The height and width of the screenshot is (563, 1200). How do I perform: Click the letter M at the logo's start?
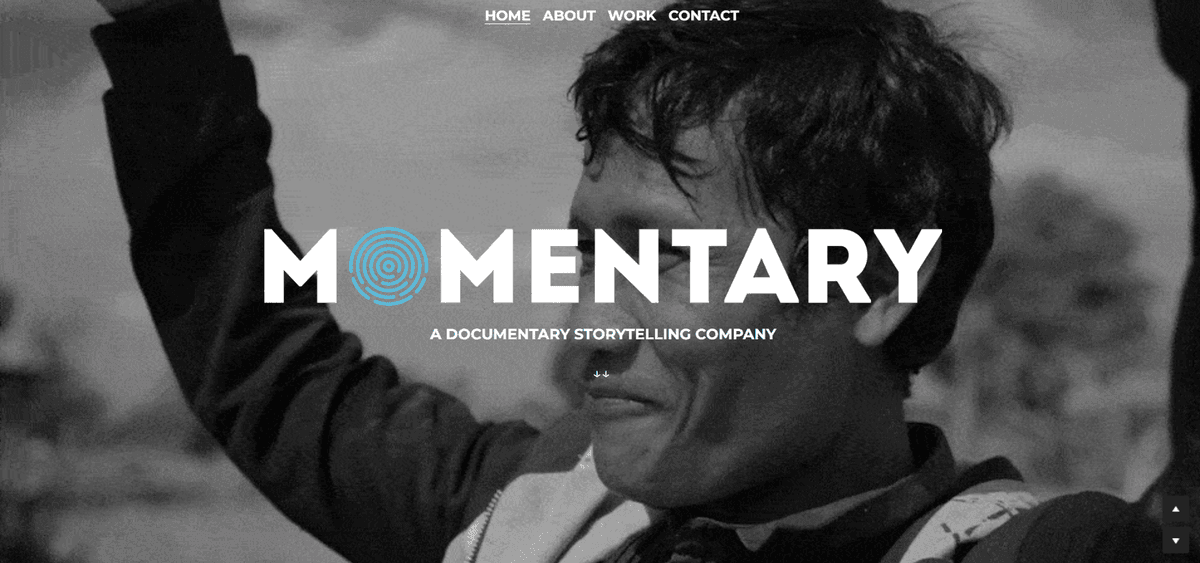pyautogui.click(x=302, y=266)
